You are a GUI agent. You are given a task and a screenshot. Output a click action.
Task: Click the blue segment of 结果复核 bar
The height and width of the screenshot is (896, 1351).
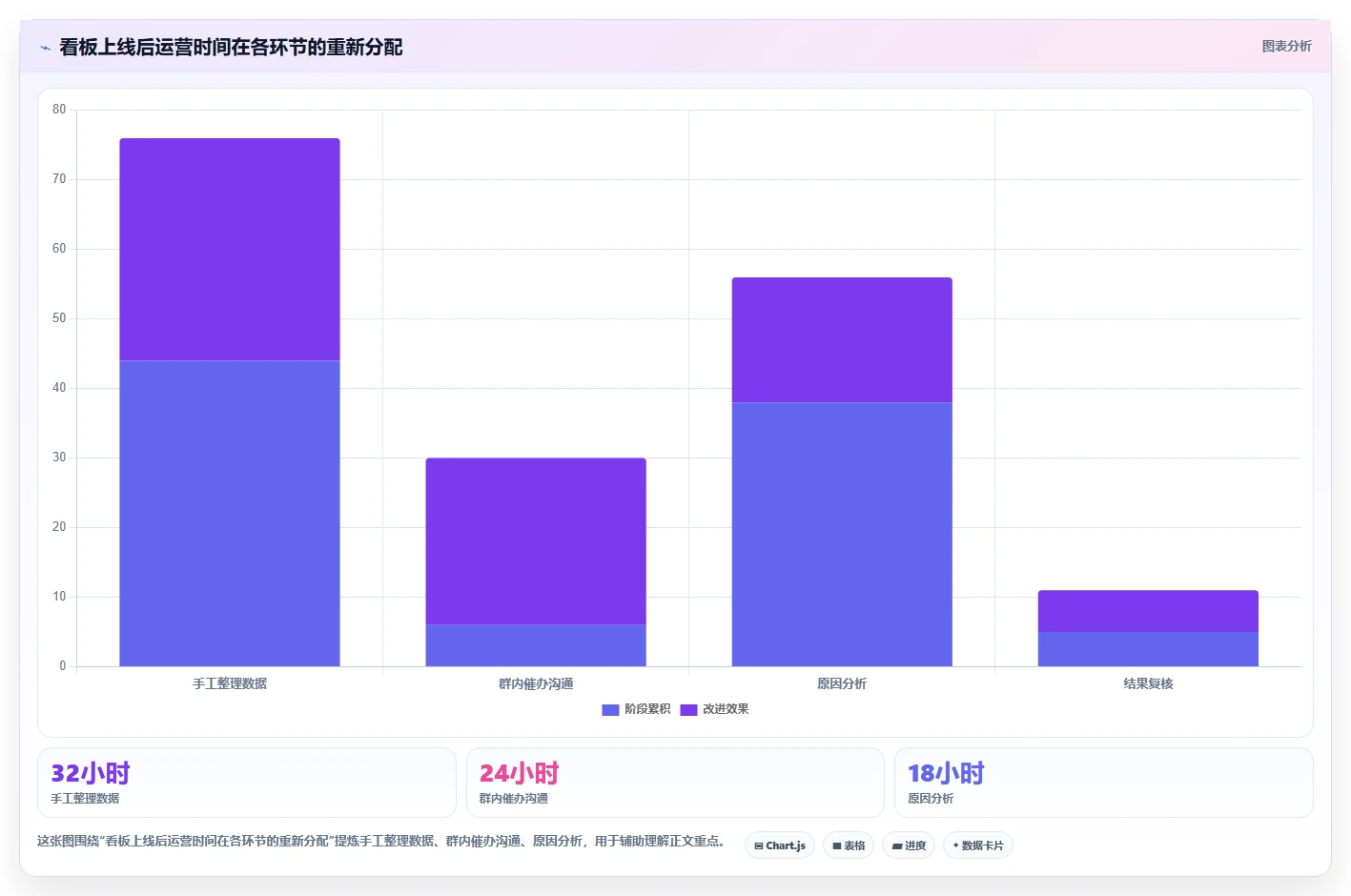click(x=1148, y=649)
